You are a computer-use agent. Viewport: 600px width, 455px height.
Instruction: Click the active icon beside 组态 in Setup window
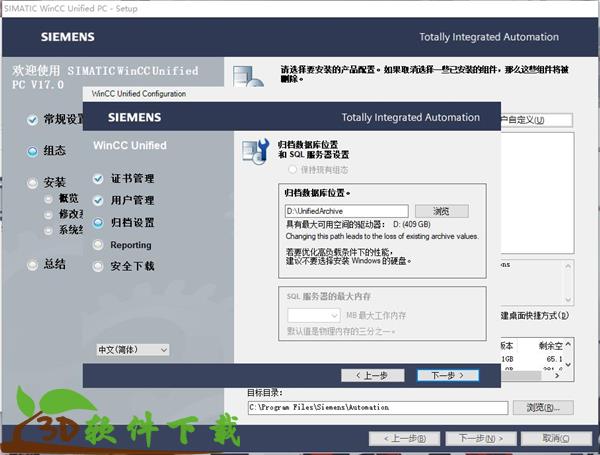[x=33, y=152]
